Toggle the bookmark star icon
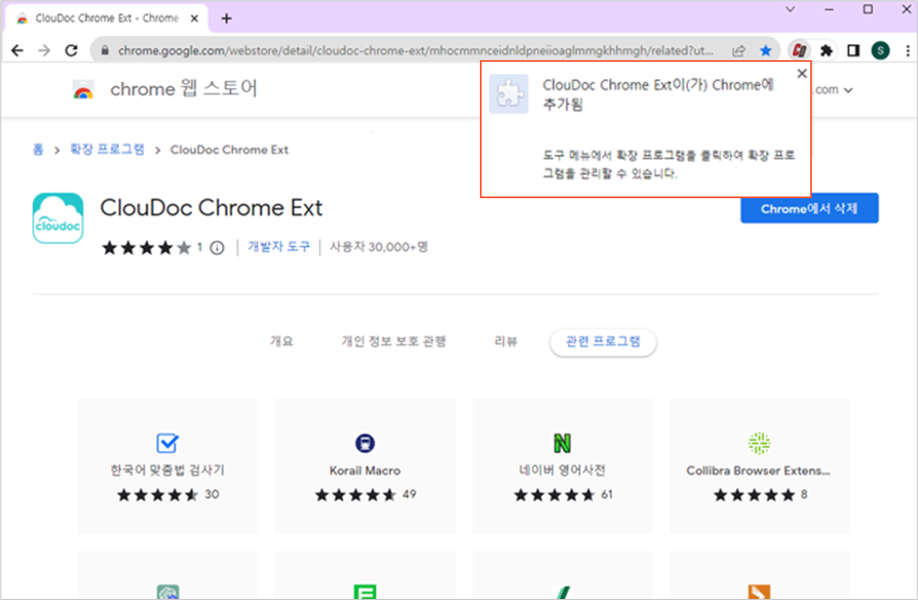Image resolution: width=918 pixels, height=600 pixels. point(765,51)
